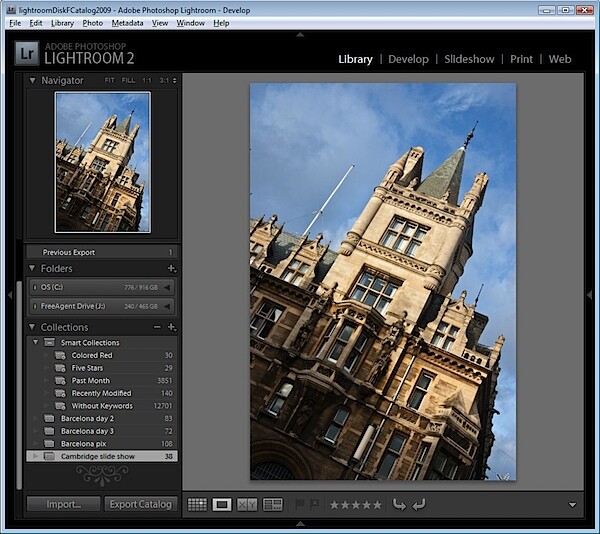Add new folder with Folders plus icon
600x534 pixels.
pyautogui.click(x=172, y=269)
